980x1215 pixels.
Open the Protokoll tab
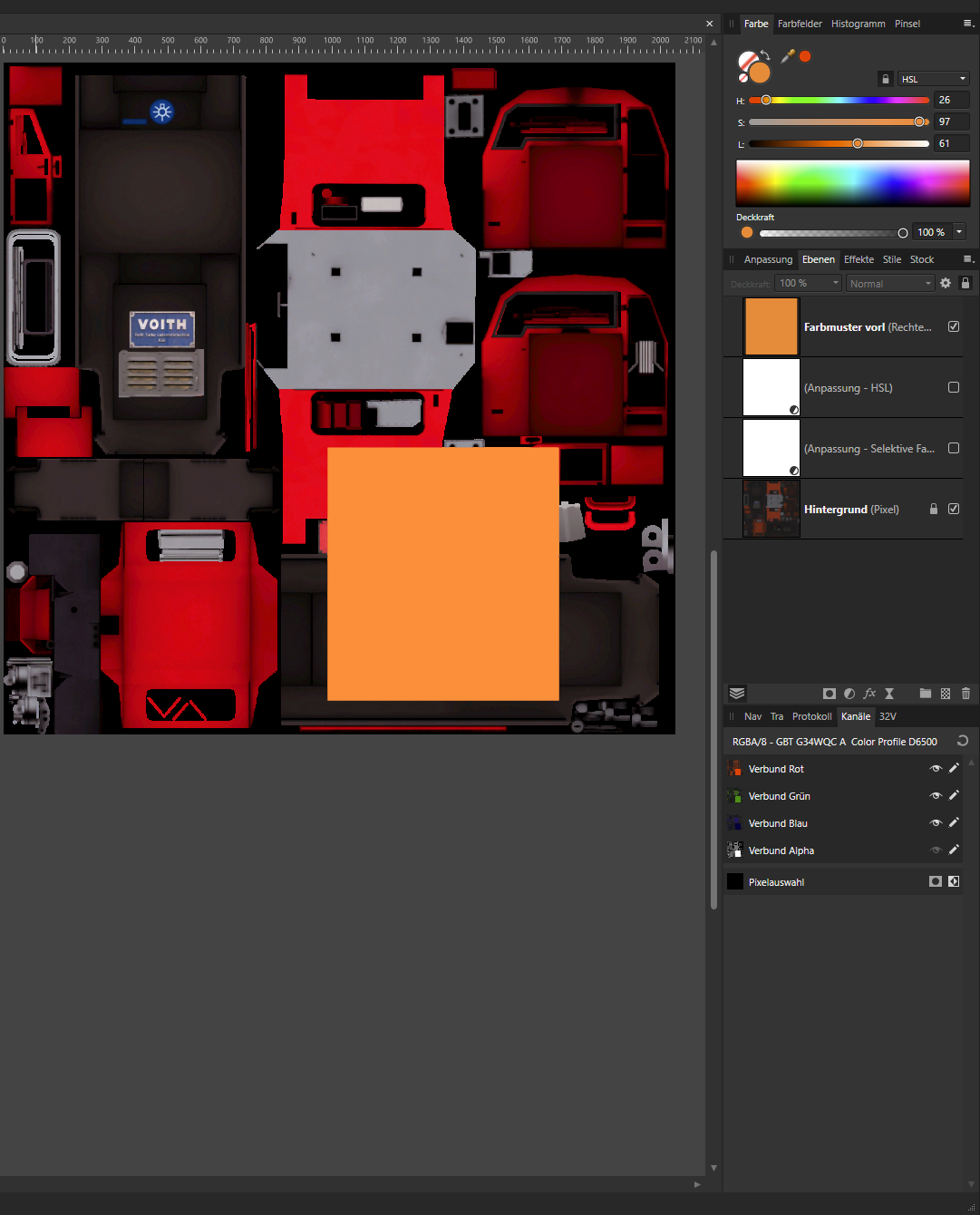811,716
